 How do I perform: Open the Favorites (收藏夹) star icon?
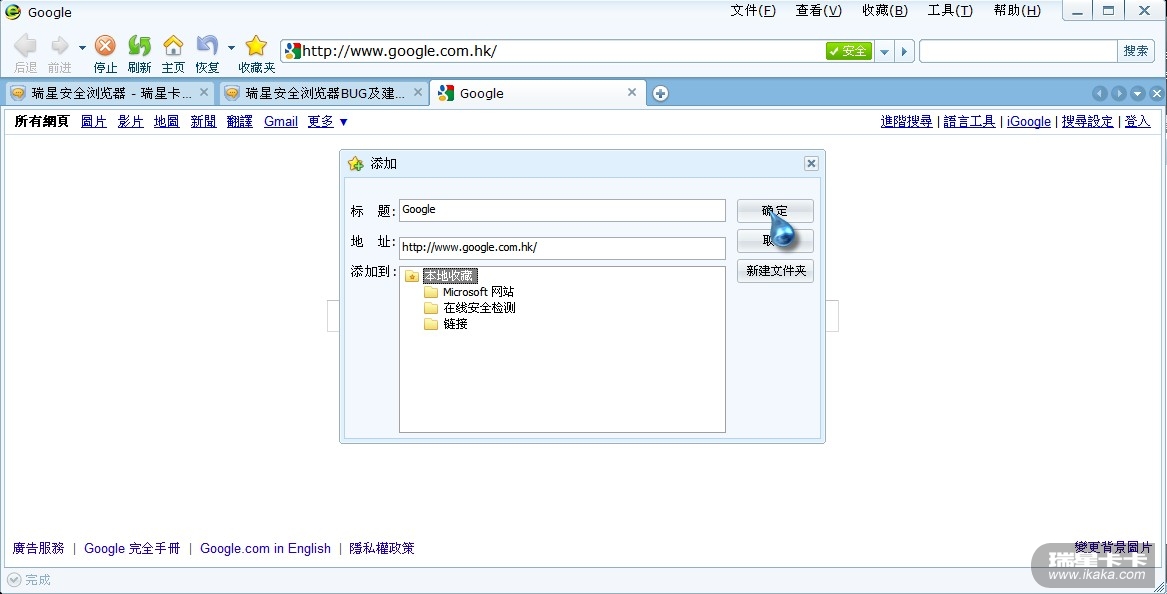[256, 46]
